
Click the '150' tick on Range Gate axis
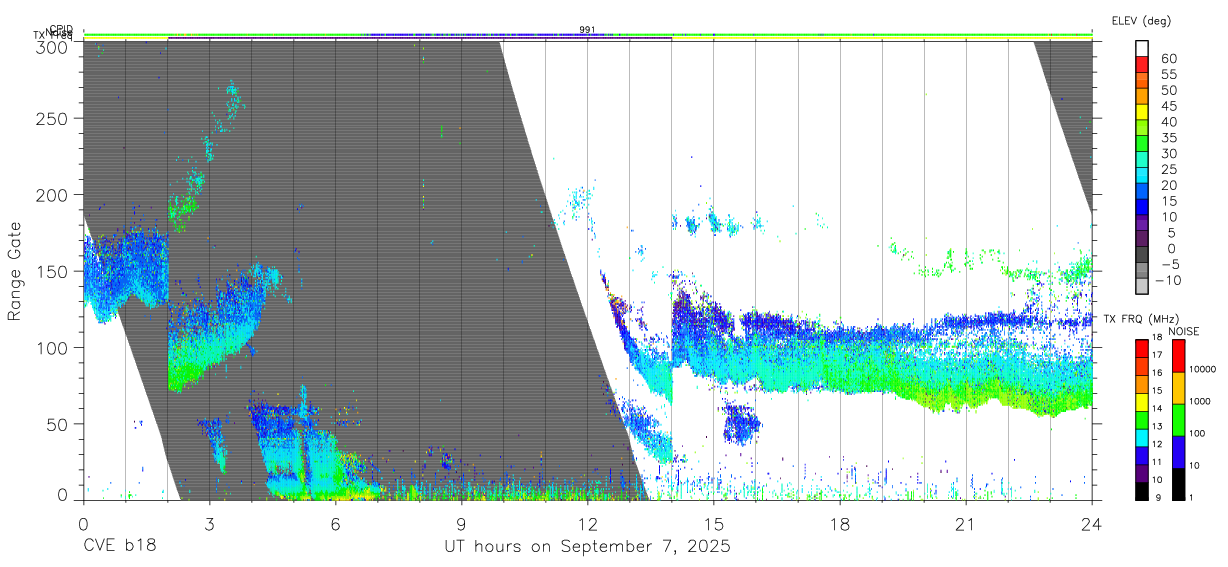click(x=53, y=271)
